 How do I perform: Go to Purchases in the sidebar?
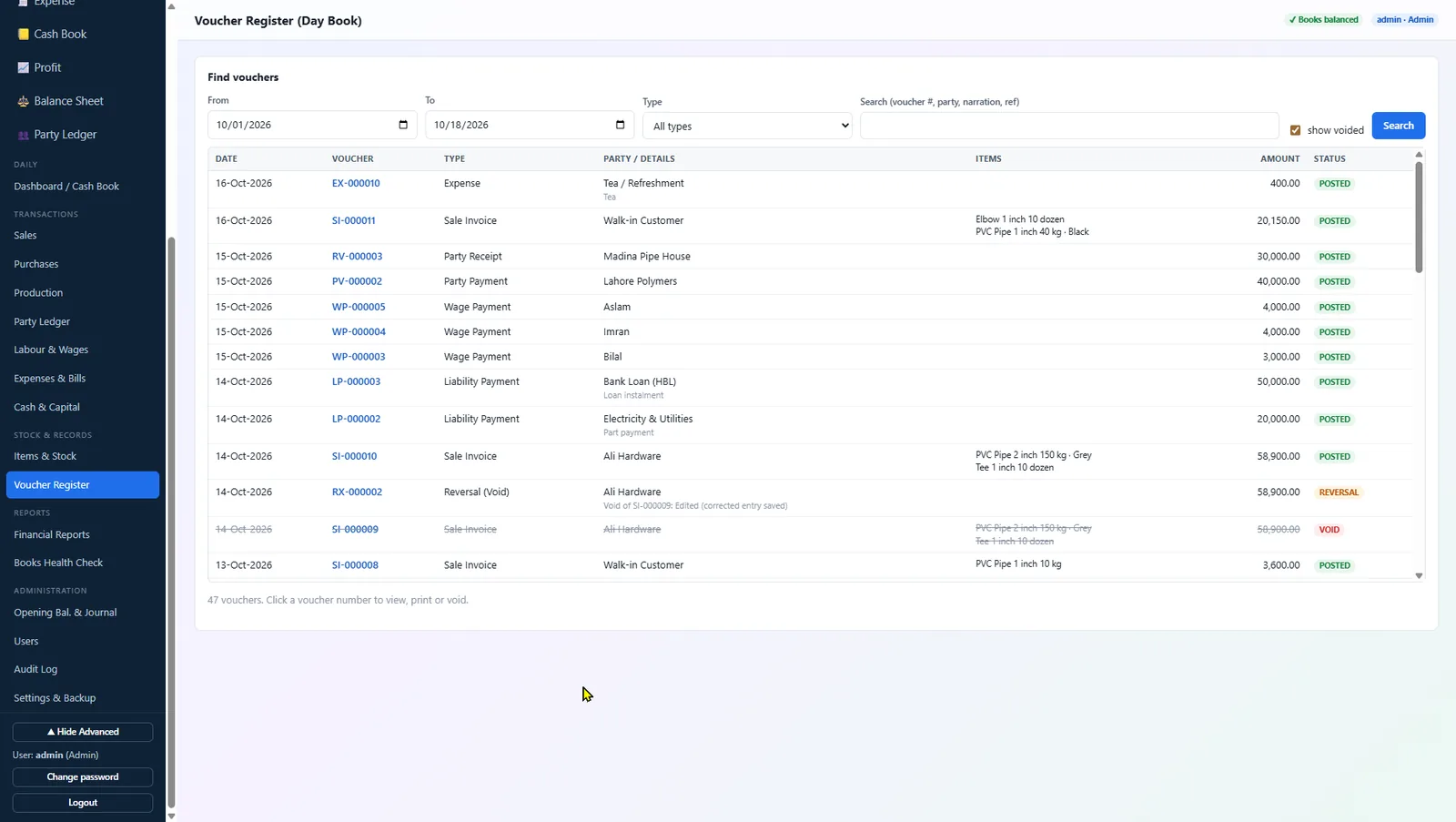pyautogui.click(x=36, y=264)
